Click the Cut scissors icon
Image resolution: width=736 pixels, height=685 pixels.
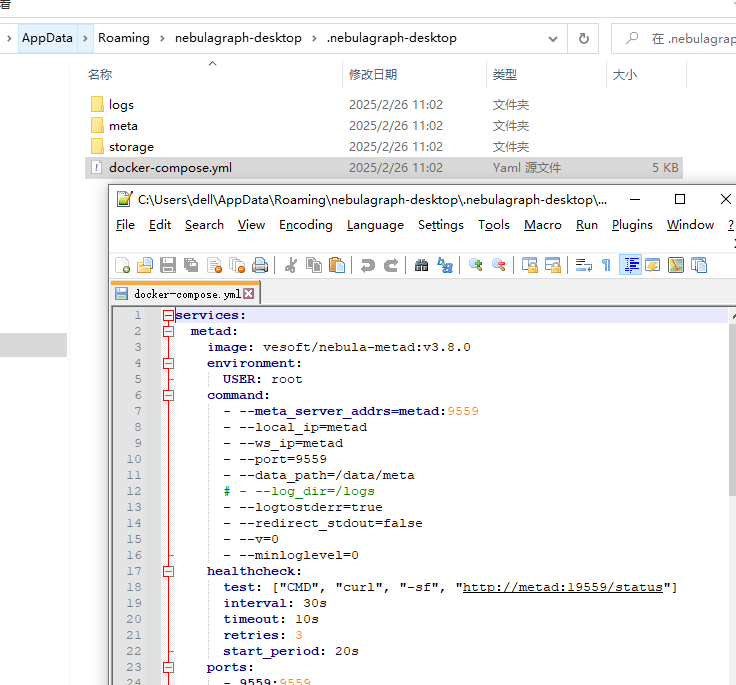(291, 265)
